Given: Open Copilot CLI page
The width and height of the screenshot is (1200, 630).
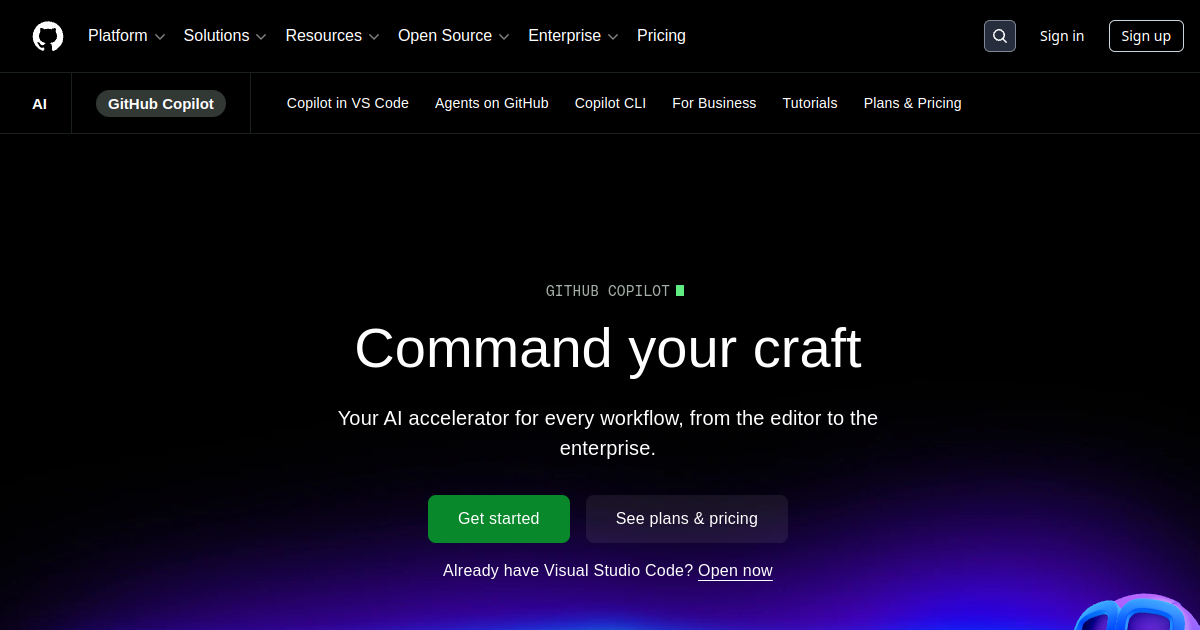Looking at the screenshot, I should (610, 103).
